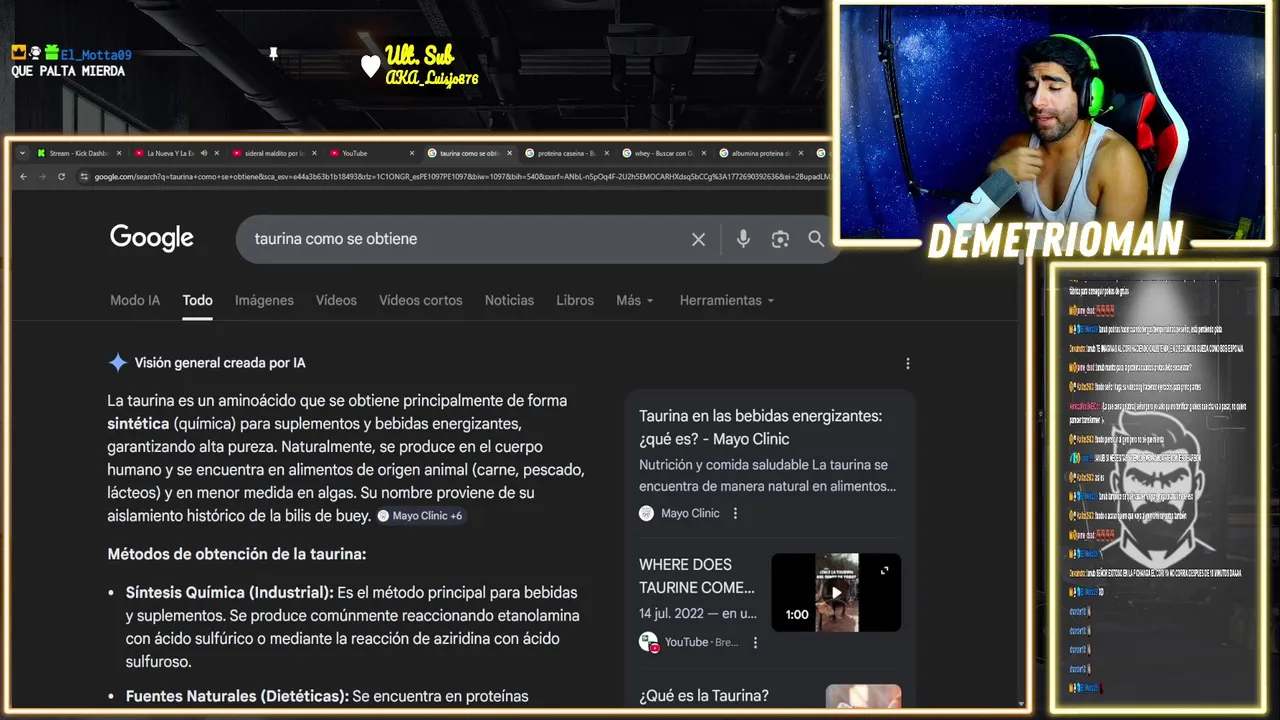Open the tab search dropdown arrow
The height and width of the screenshot is (720, 1280).
point(22,153)
